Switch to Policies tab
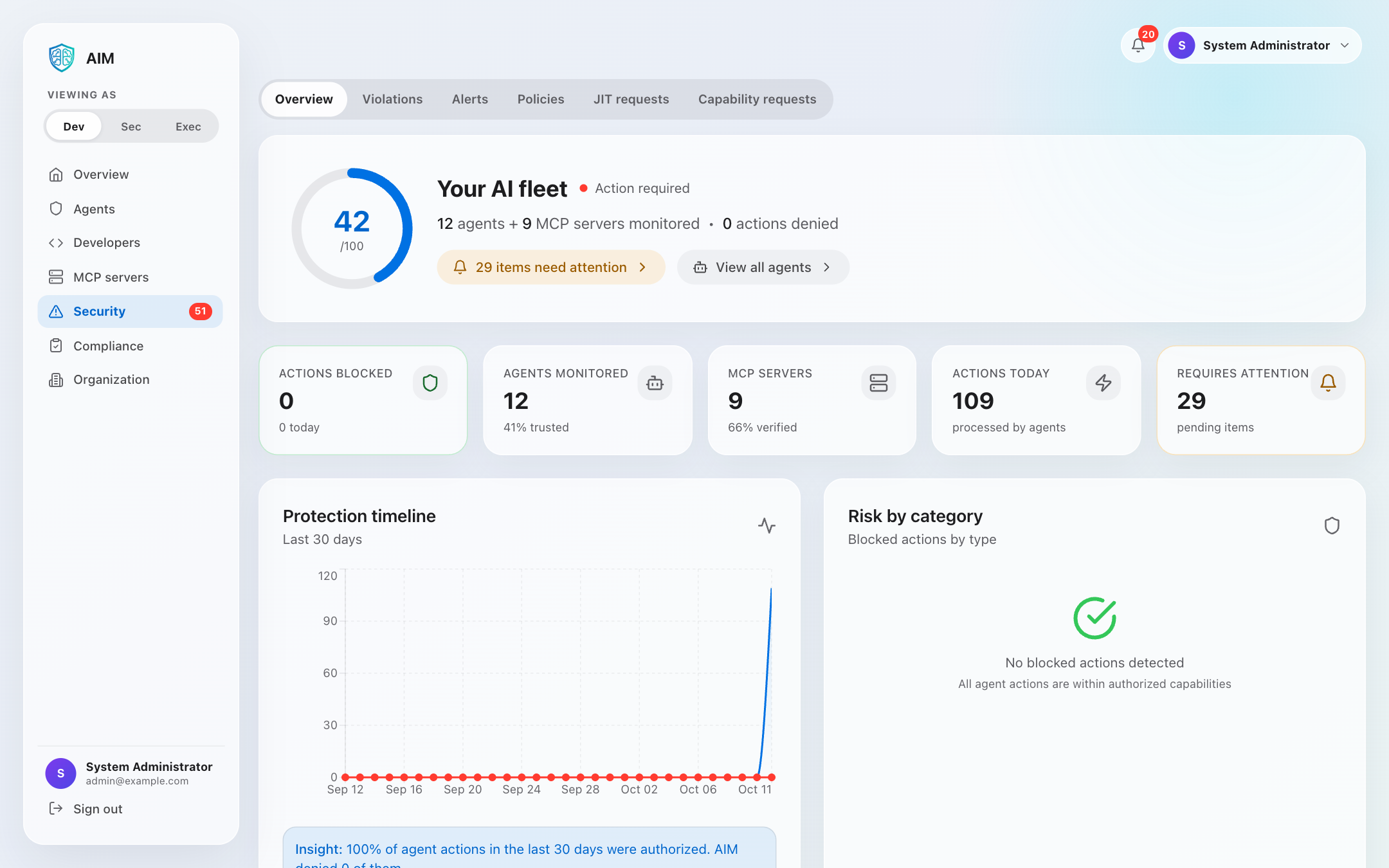This screenshot has width=1389, height=868. (x=541, y=99)
